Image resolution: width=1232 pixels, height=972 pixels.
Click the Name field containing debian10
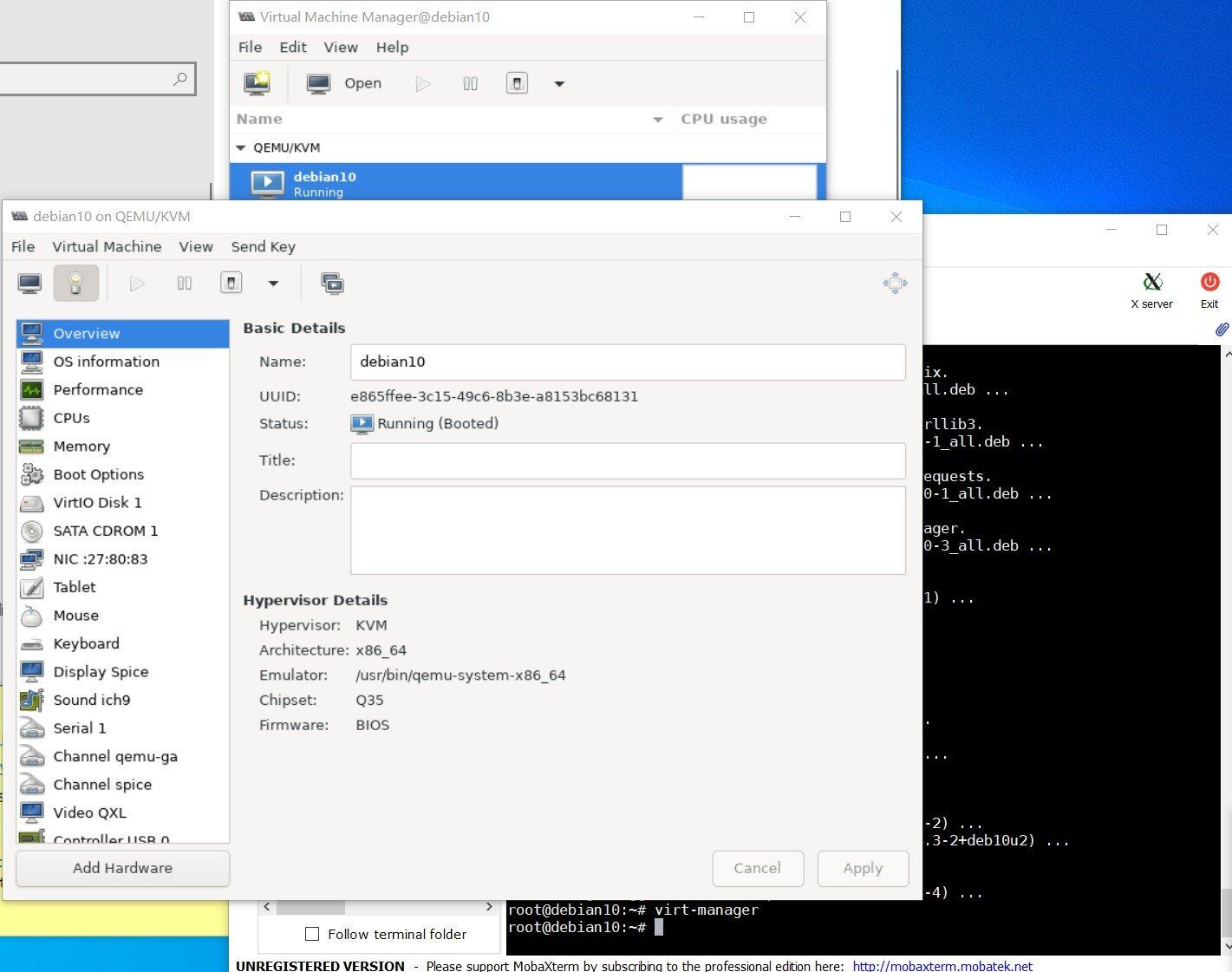point(628,362)
